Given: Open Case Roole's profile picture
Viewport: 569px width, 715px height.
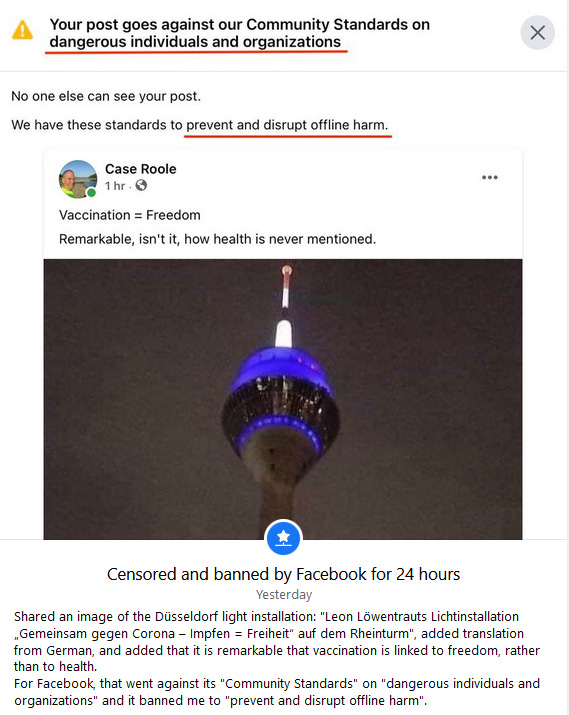Looking at the screenshot, I should tap(78, 179).
